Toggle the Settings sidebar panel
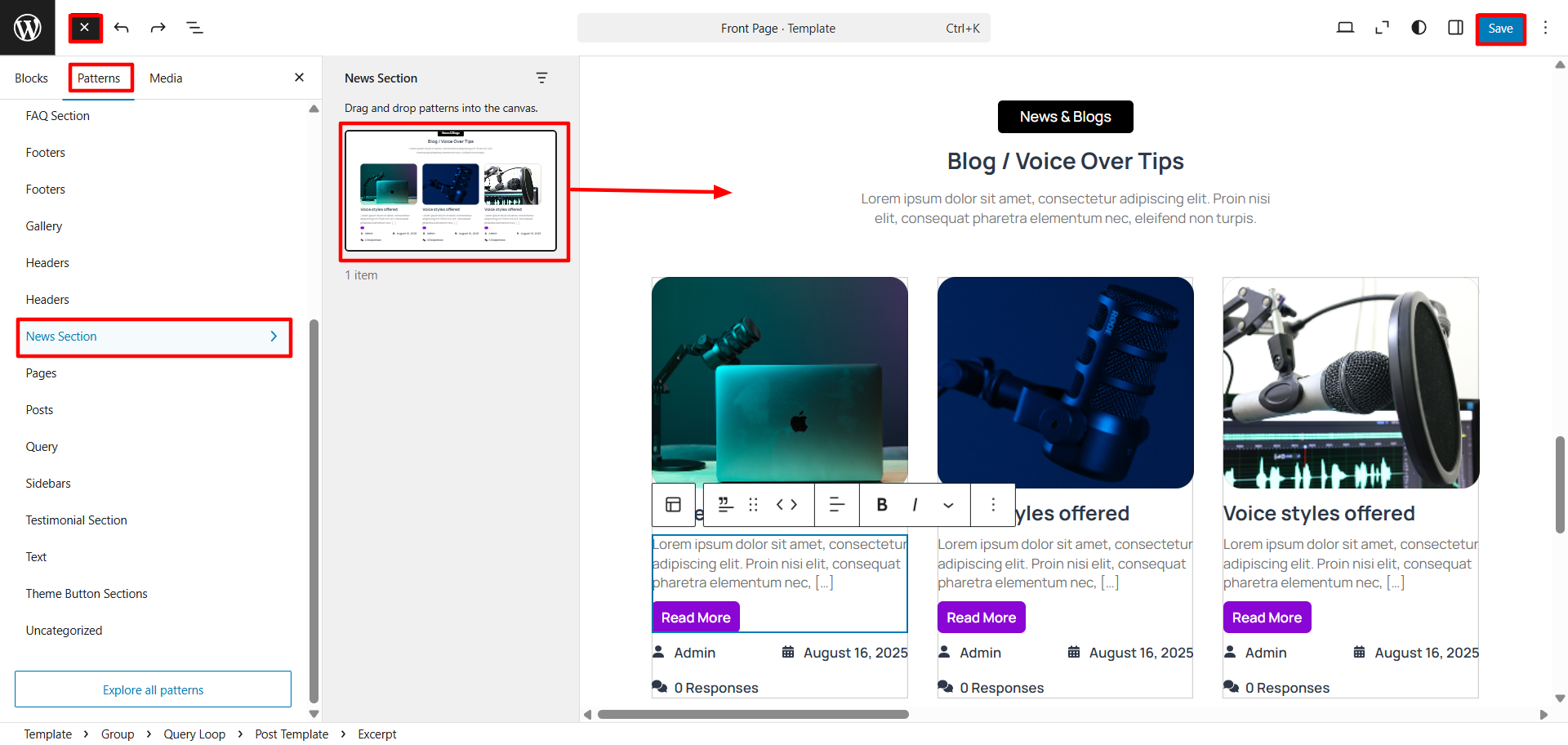1568x745 pixels. [x=1455, y=28]
